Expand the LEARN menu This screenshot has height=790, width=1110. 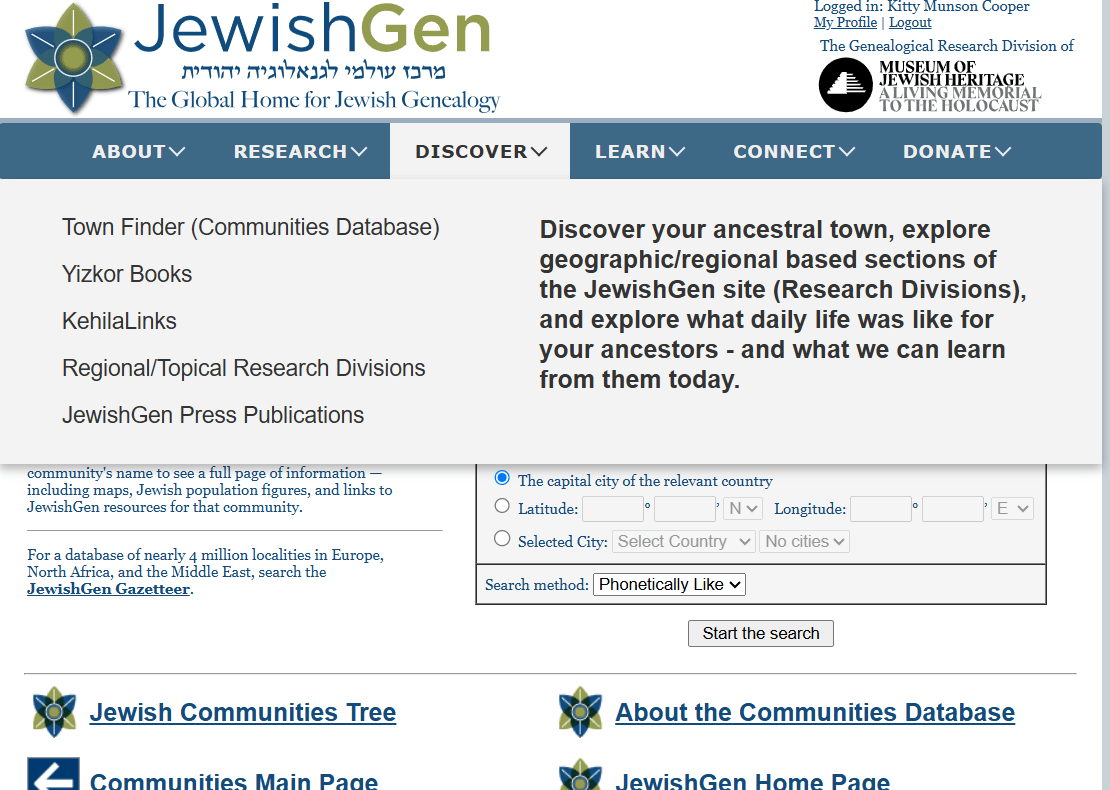click(640, 151)
